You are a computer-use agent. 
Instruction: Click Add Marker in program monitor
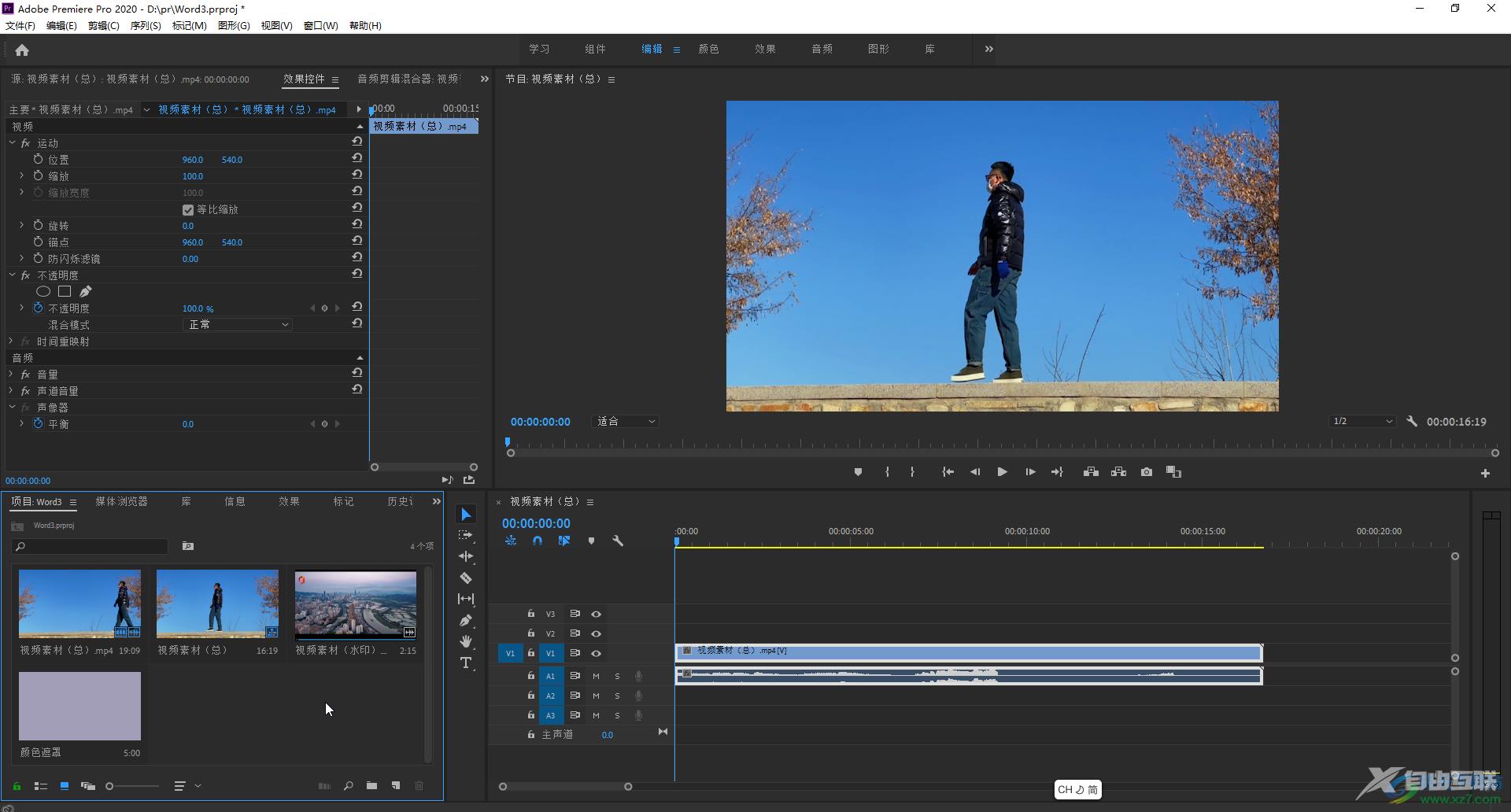[x=858, y=472]
